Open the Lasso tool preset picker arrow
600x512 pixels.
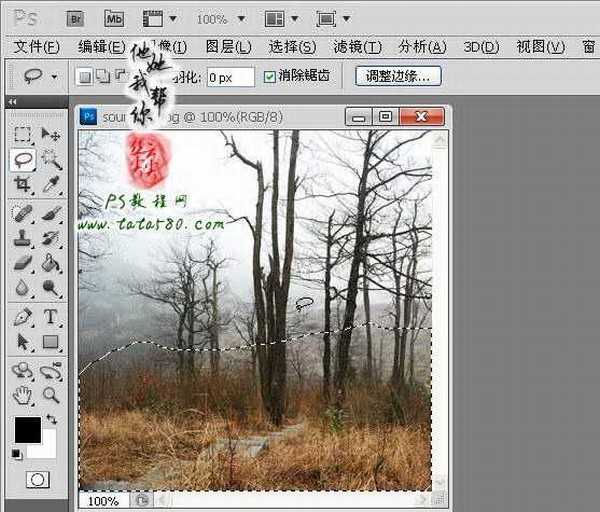coord(53,77)
